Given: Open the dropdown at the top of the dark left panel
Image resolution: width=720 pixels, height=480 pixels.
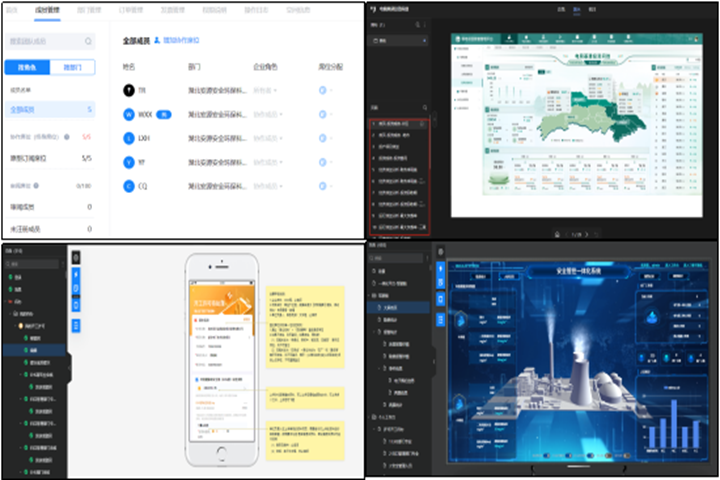Looking at the screenshot, I should 398,40.
